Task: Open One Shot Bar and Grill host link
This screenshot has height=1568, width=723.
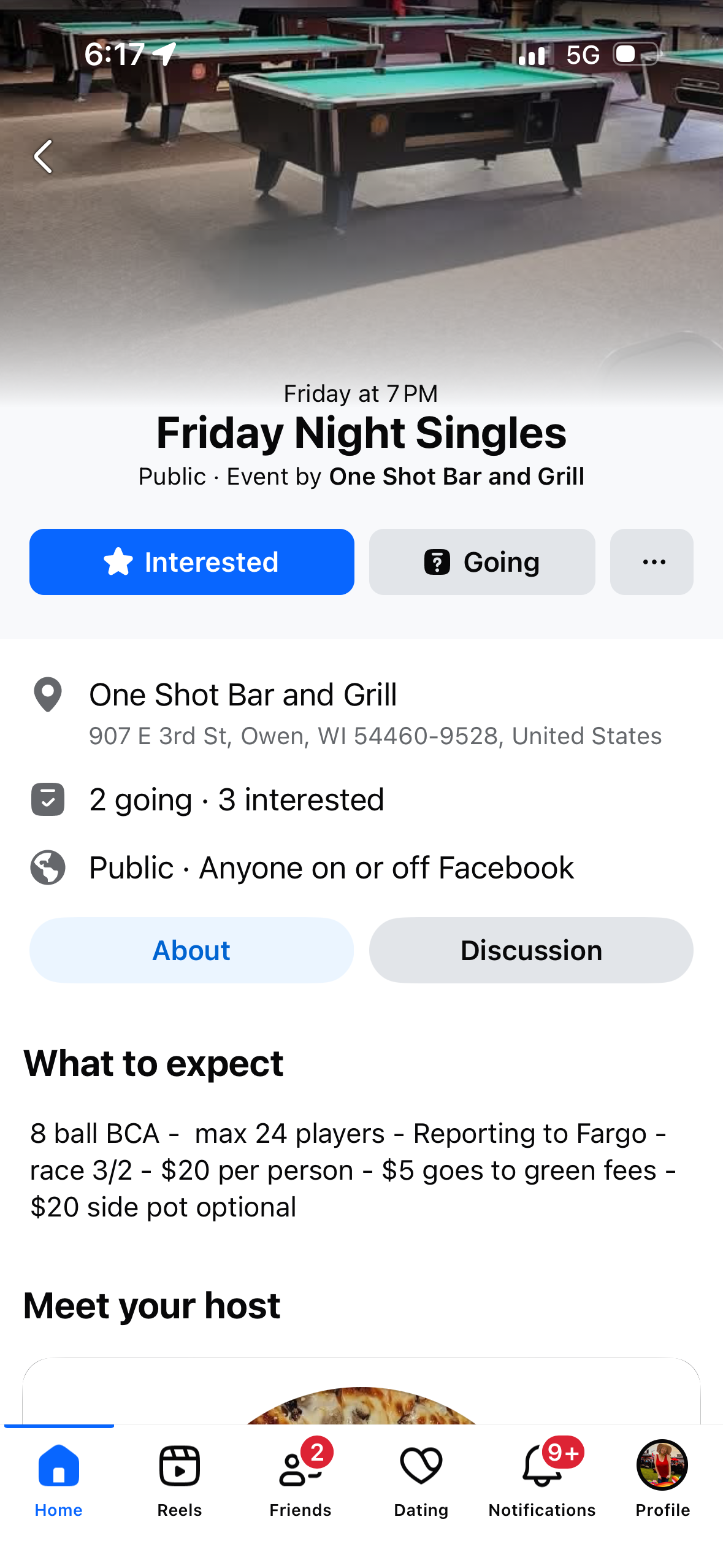Action: (x=456, y=477)
